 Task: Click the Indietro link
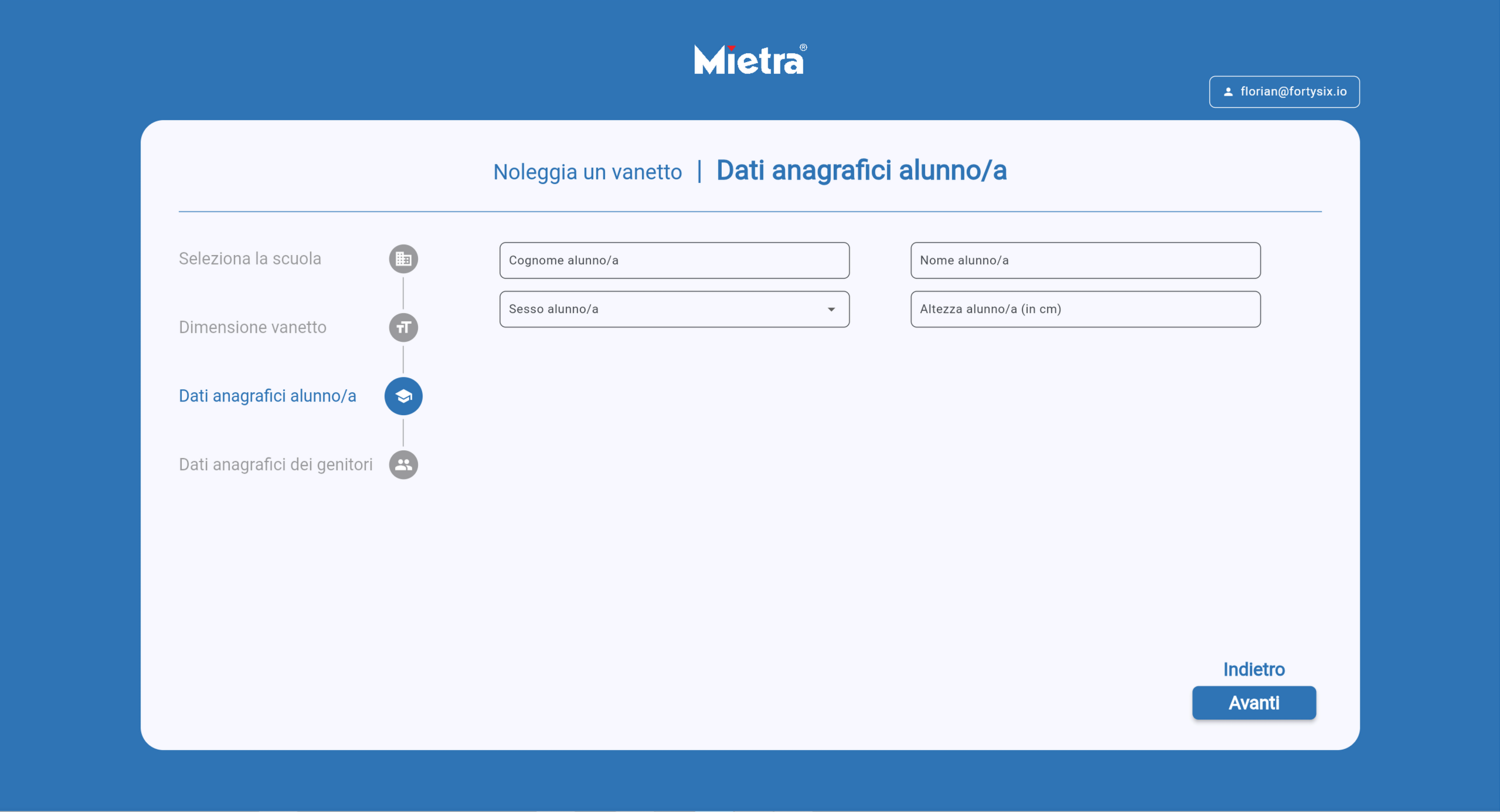pyautogui.click(x=1253, y=670)
